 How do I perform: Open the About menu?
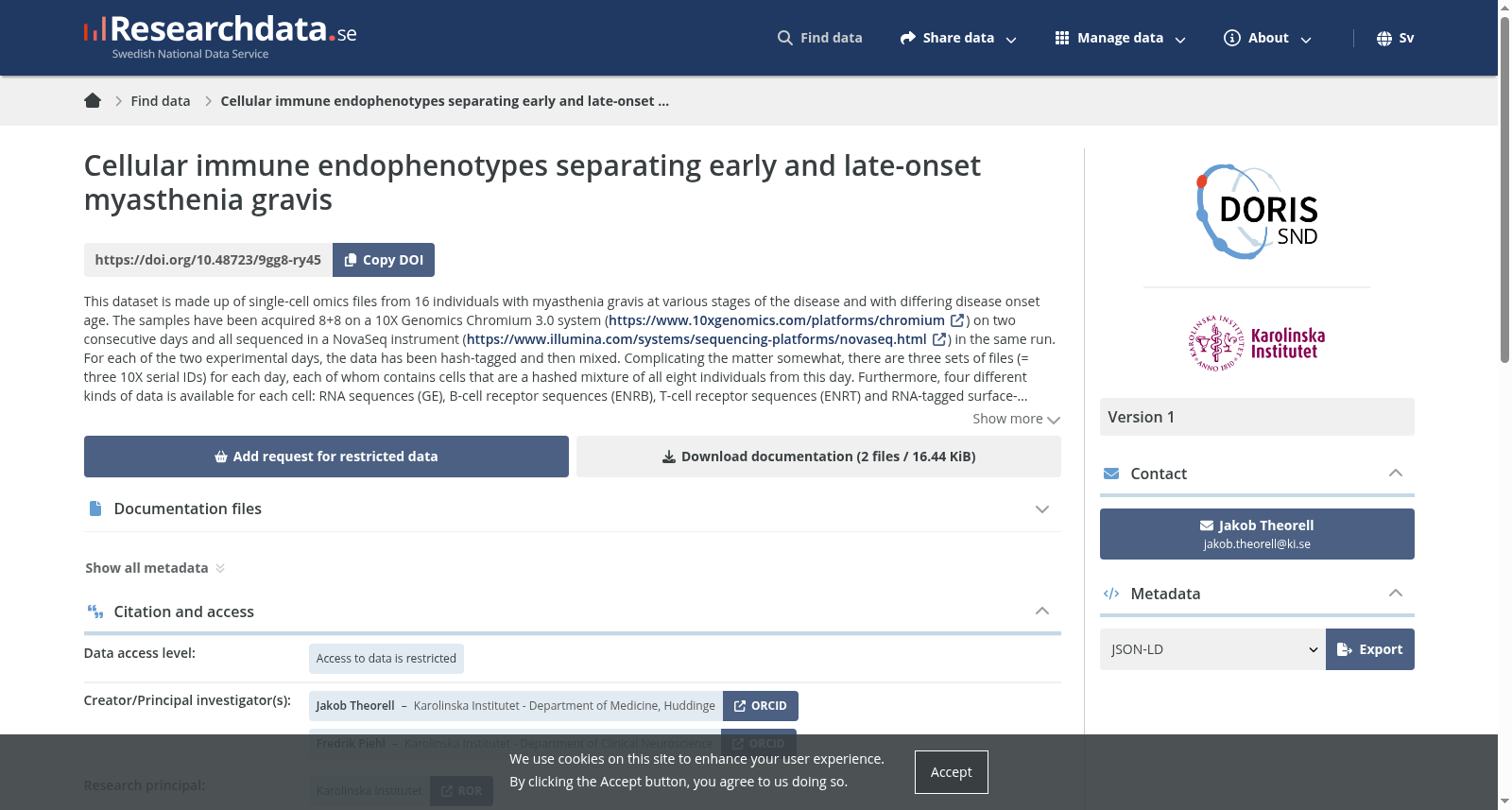(1268, 38)
